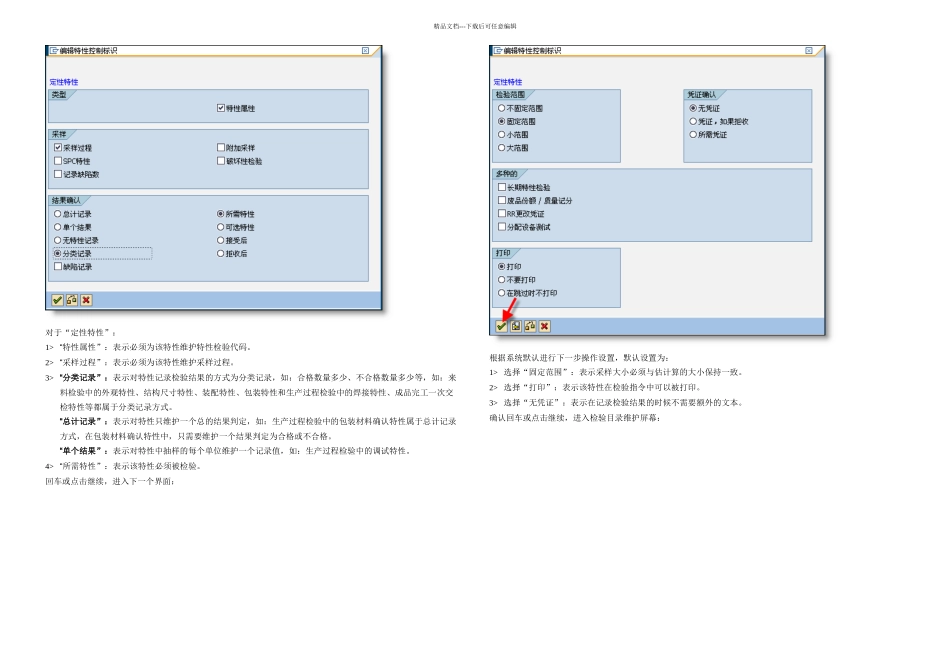Enable the SPC特性 checkbox

tap(58, 161)
